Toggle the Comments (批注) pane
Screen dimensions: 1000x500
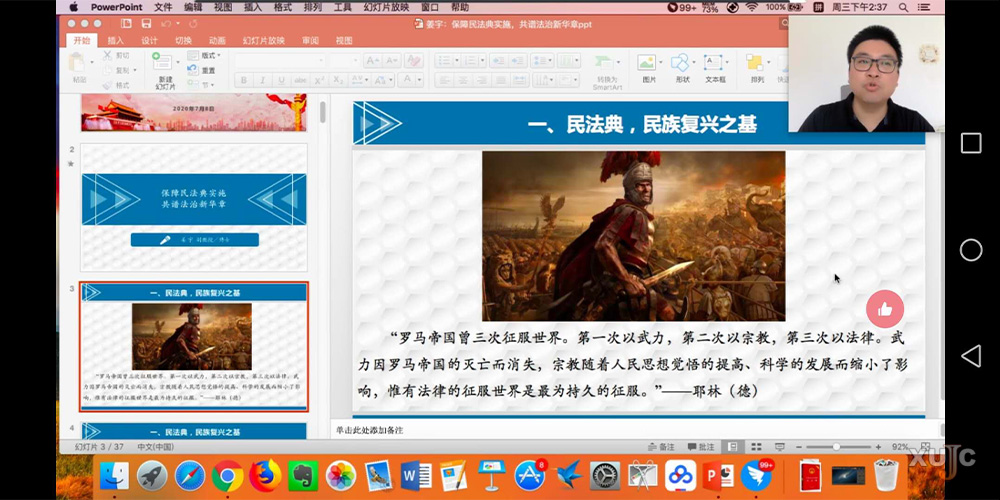tap(701, 446)
